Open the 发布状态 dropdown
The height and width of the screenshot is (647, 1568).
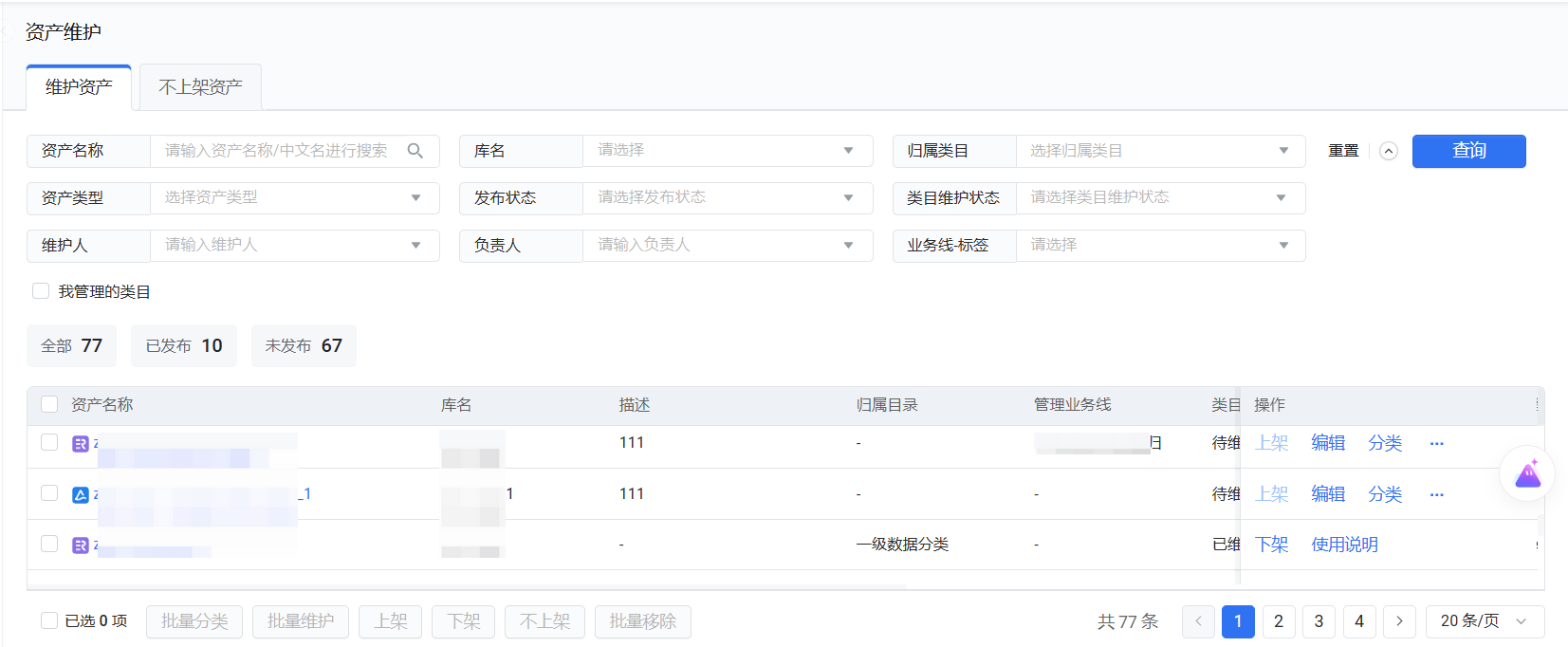(728, 198)
